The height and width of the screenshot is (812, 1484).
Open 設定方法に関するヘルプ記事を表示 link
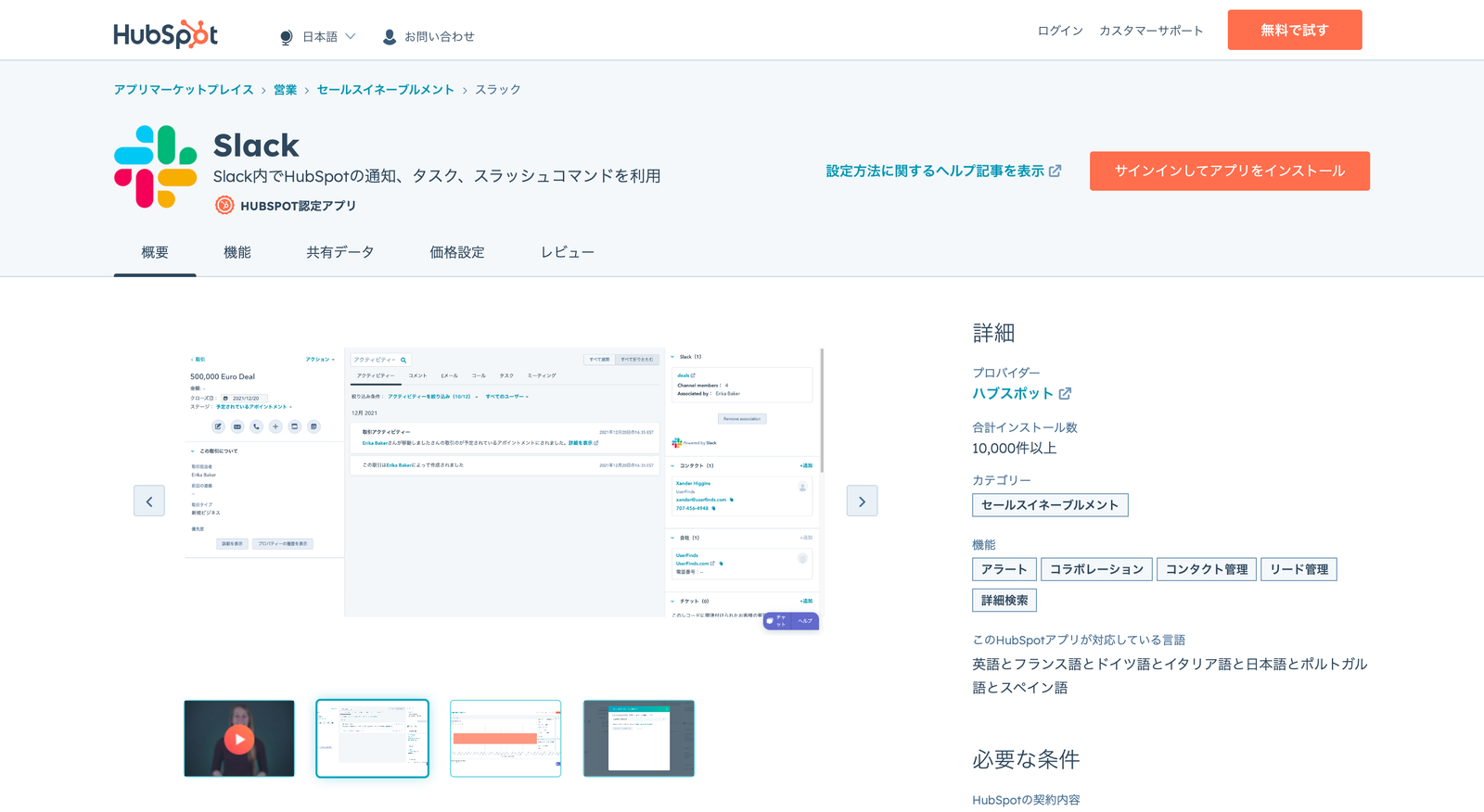[935, 171]
